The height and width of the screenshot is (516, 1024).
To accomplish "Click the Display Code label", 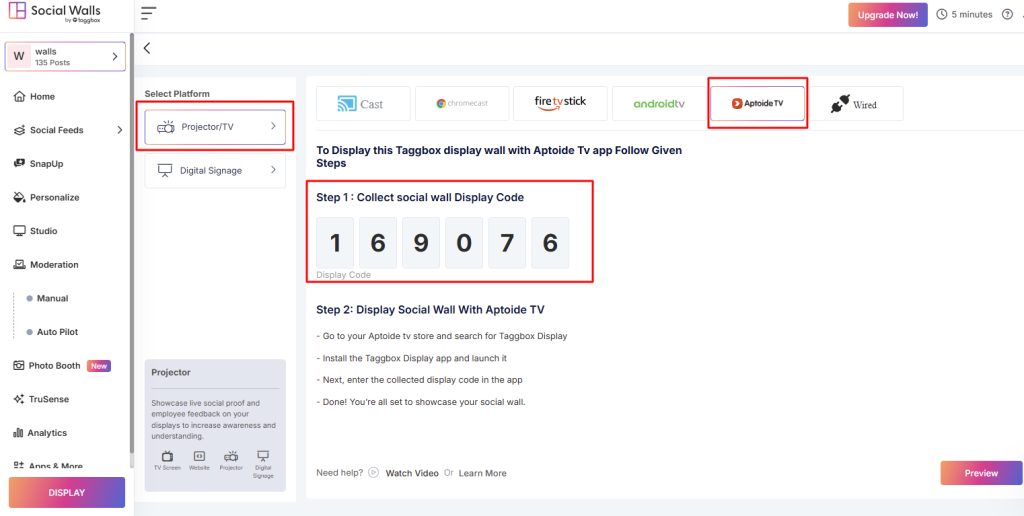I will tap(344, 275).
